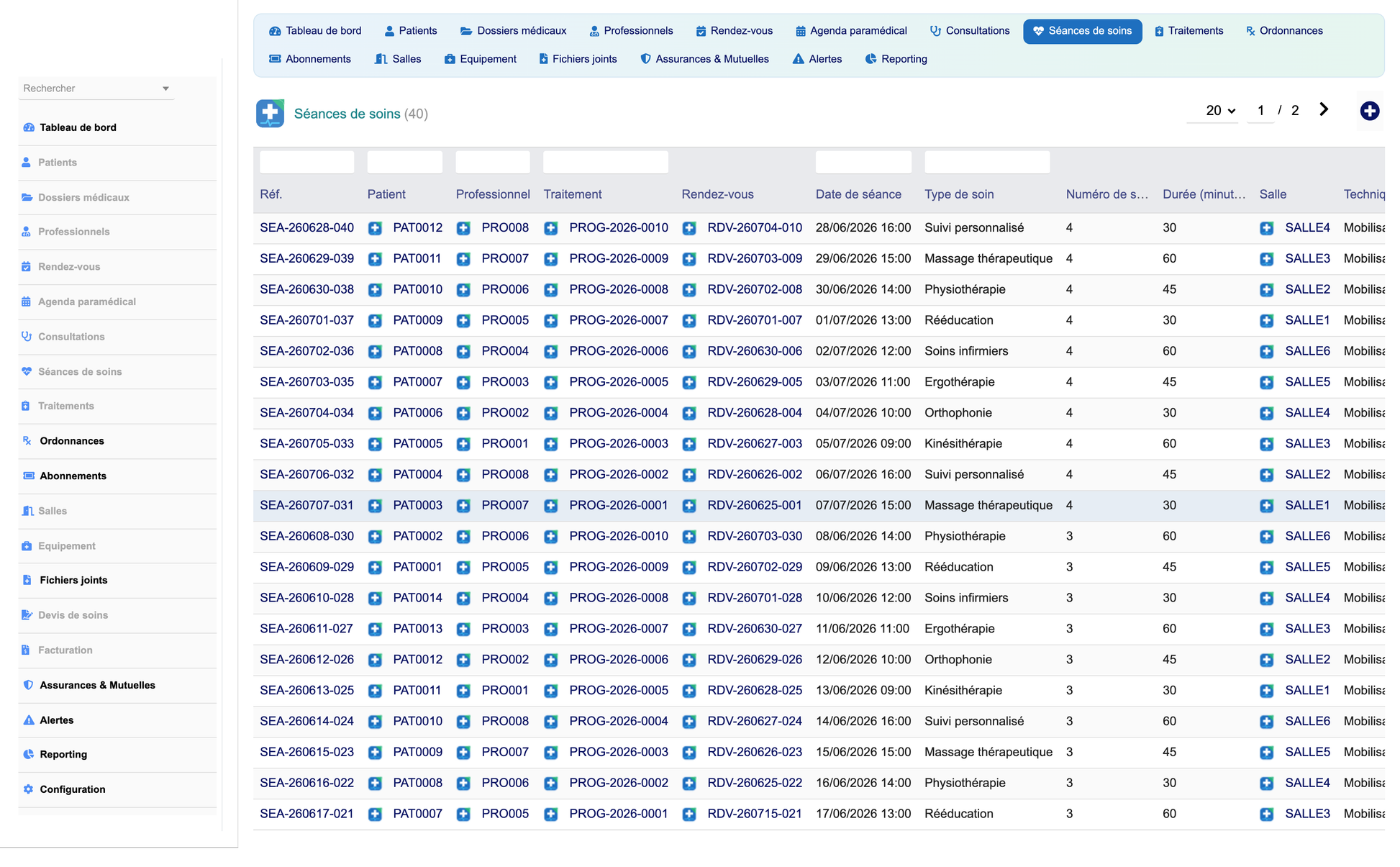Open treatment PROG-2026-0010 in SEA-260608-030 row
Screen dimensions: 1400x867
click(619, 537)
